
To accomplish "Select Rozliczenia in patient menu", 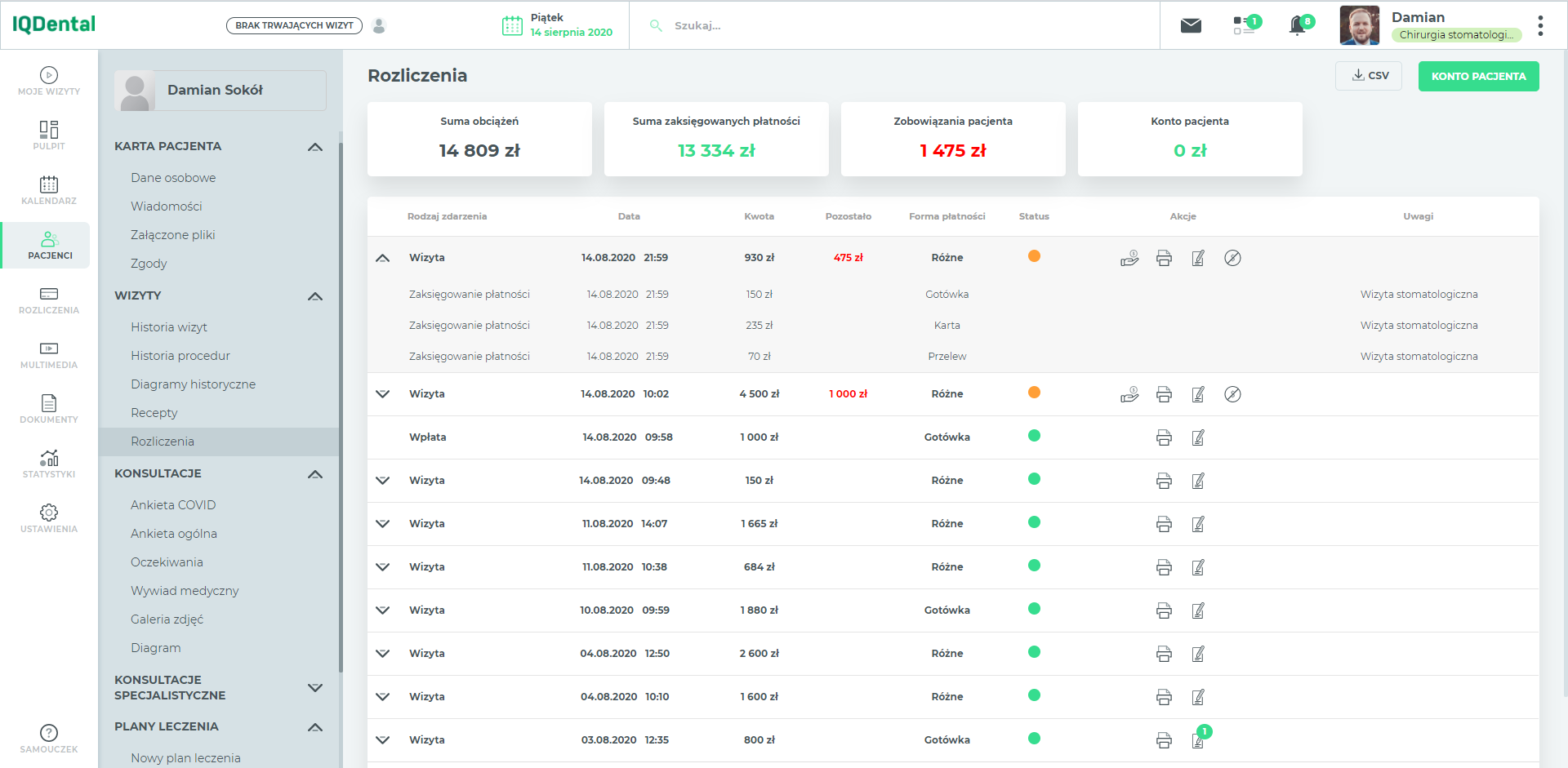I will pos(219,442).
